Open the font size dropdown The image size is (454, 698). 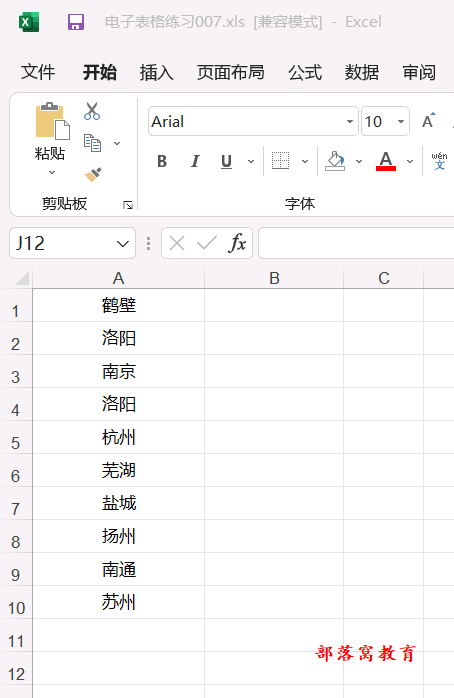coord(401,121)
